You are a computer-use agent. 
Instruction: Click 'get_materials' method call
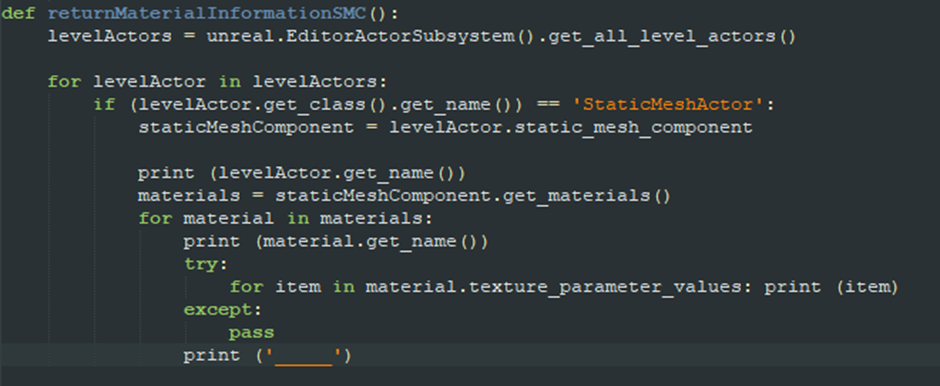click(x=576, y=196)
